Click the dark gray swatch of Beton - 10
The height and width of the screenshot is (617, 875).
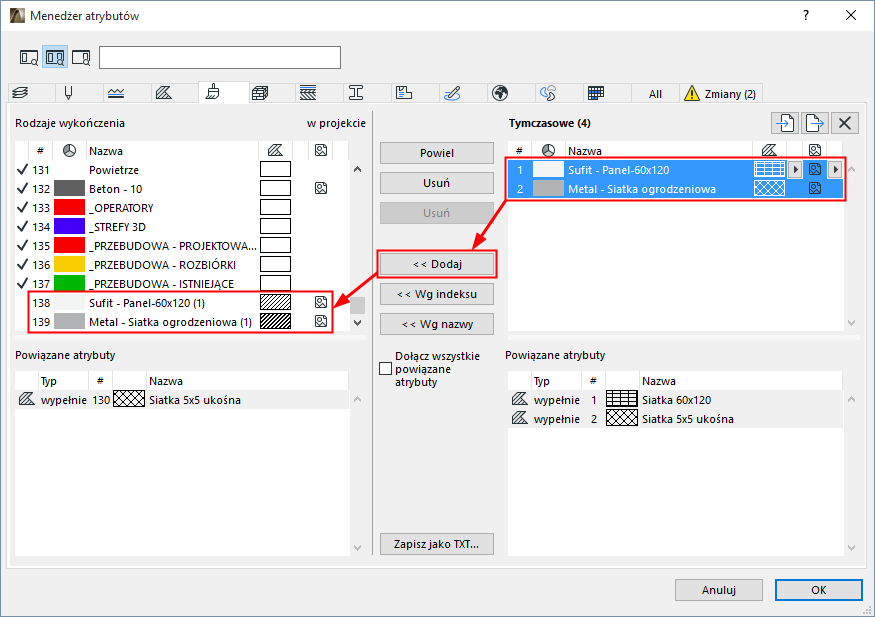click(x=69, y=189)
